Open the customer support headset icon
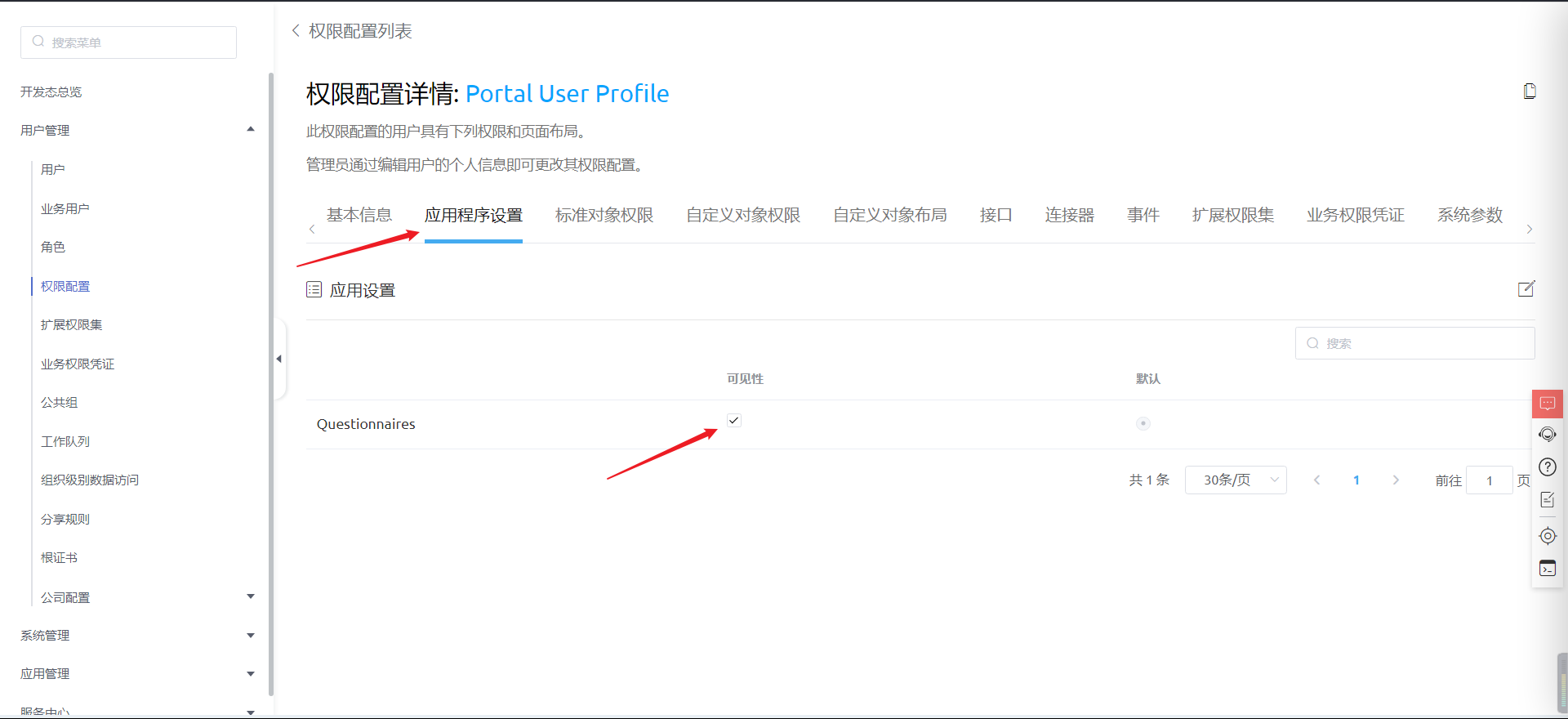 (x=1547, y=435)
